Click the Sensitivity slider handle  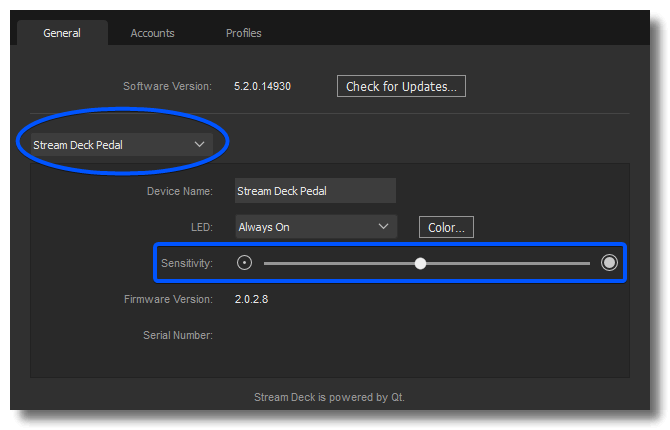(420, 263)
